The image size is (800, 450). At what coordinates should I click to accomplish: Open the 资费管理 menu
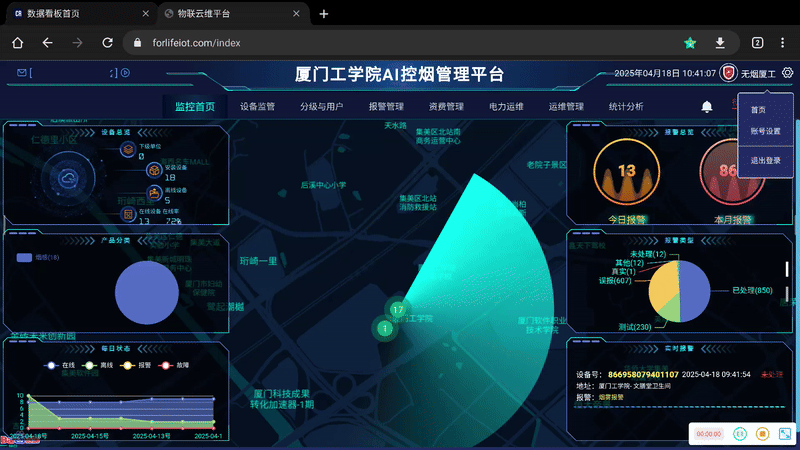(x=446, y=107)
